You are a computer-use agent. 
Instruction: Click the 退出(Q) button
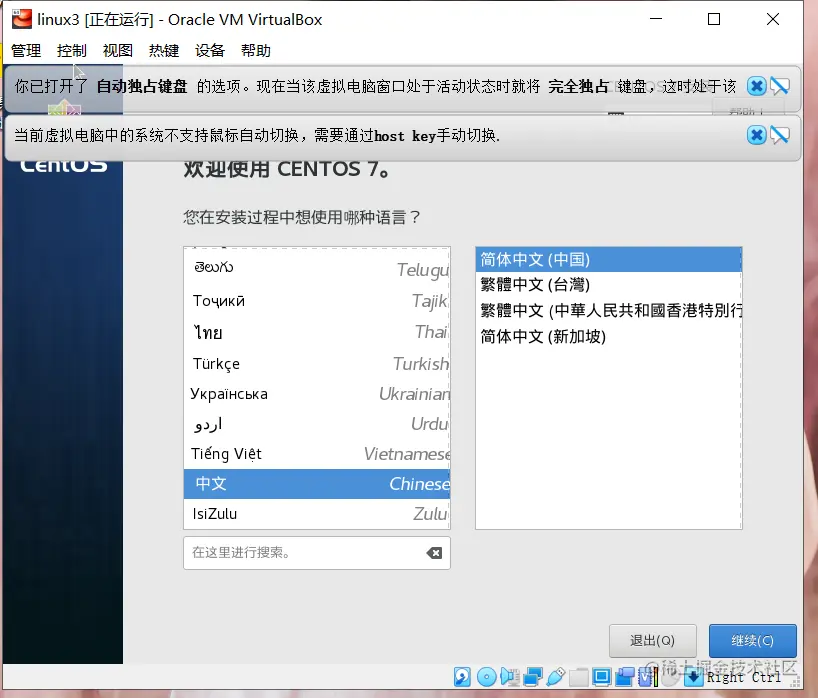coord(653,641)
